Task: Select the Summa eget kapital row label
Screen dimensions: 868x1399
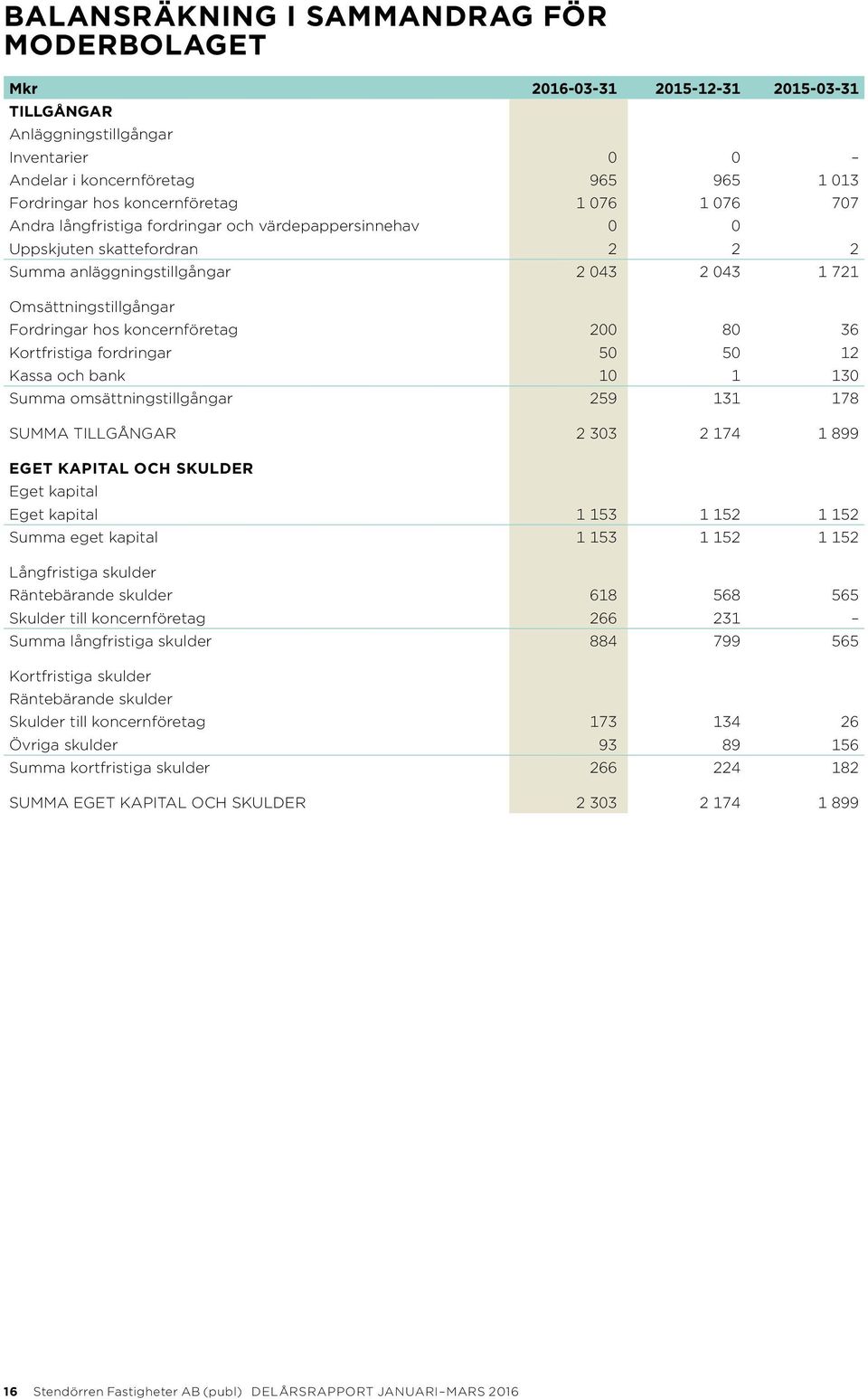Action: coord(83,537)
